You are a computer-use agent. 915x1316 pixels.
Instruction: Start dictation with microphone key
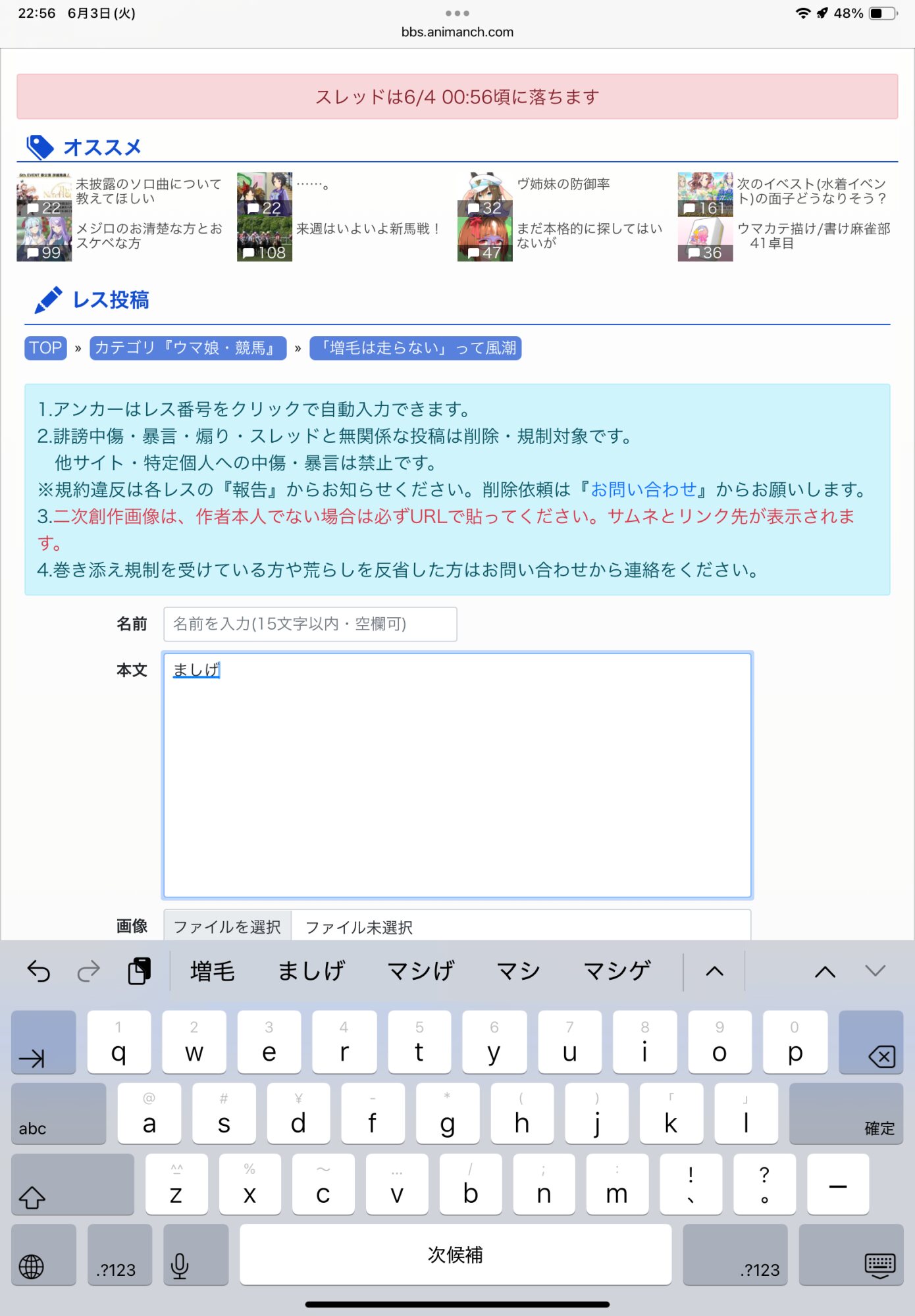196,1255
